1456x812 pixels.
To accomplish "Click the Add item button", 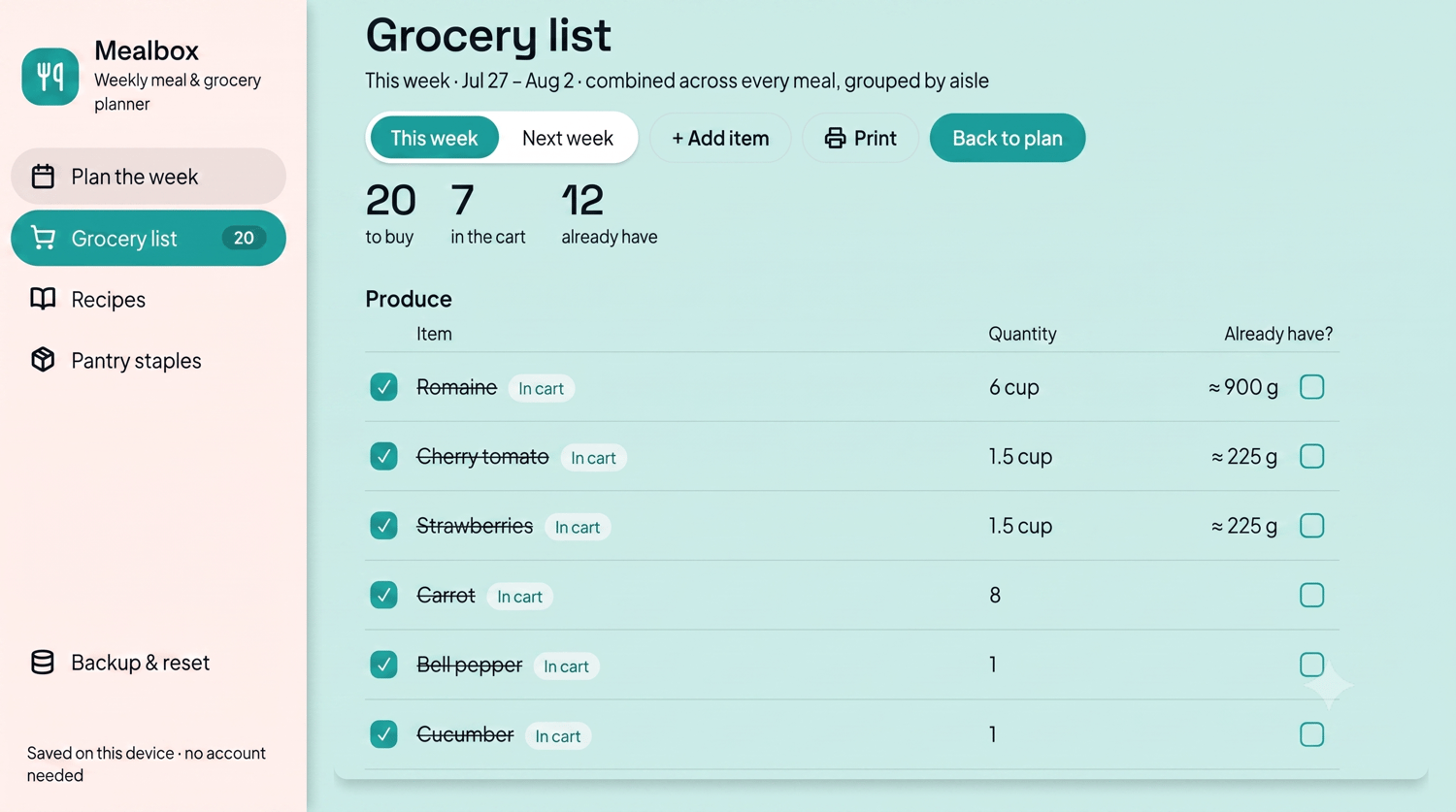I will tap(720, 138).
